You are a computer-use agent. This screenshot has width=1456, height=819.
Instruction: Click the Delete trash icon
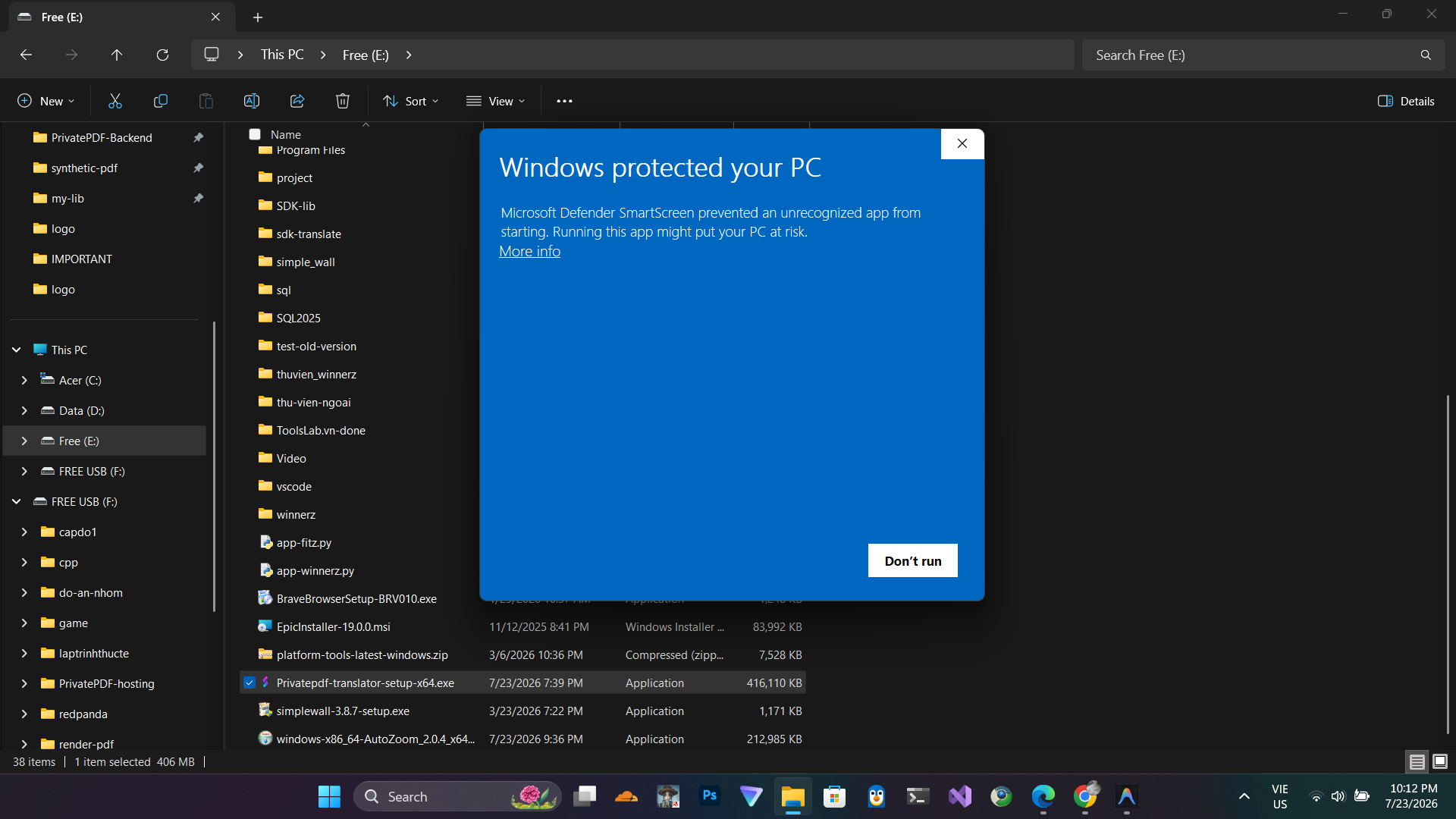coord(343,101)
